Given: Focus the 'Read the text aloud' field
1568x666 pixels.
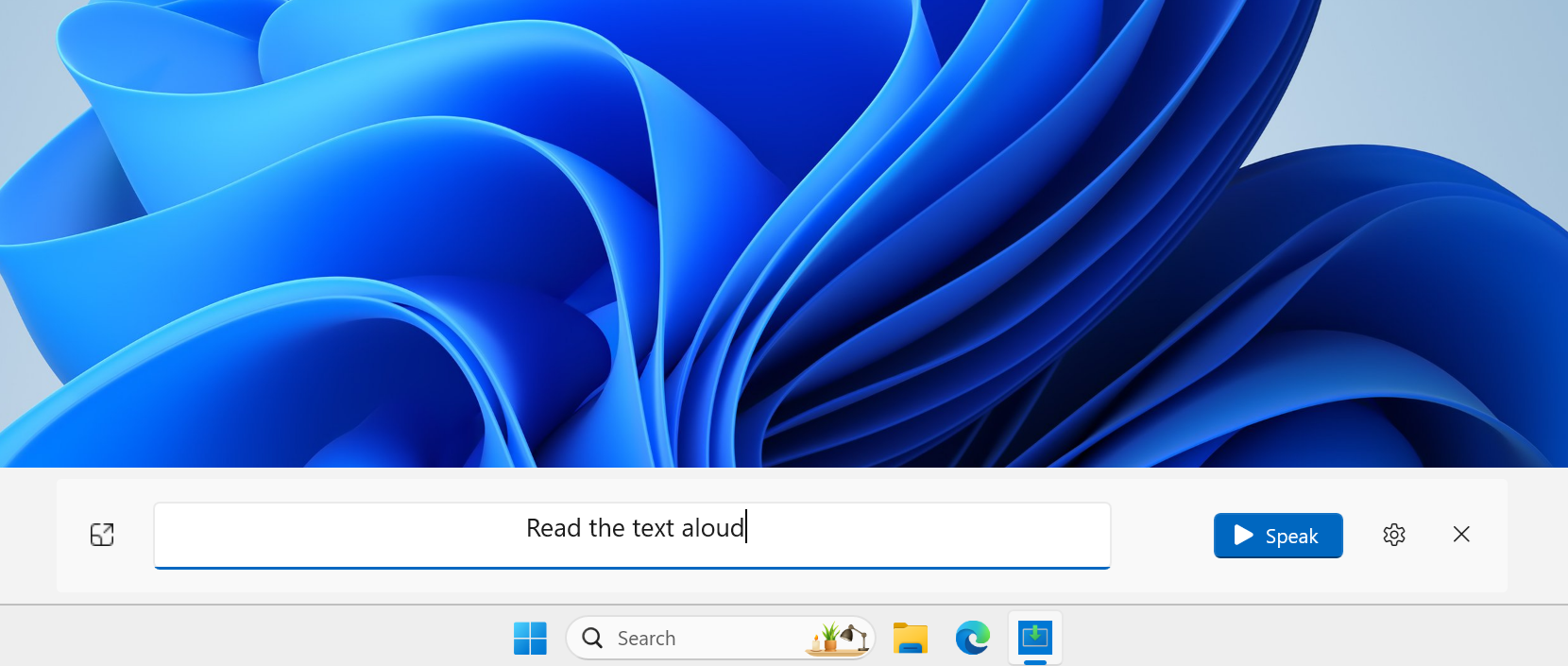Looking at the screenshot, I should click(x=632, y=536).
